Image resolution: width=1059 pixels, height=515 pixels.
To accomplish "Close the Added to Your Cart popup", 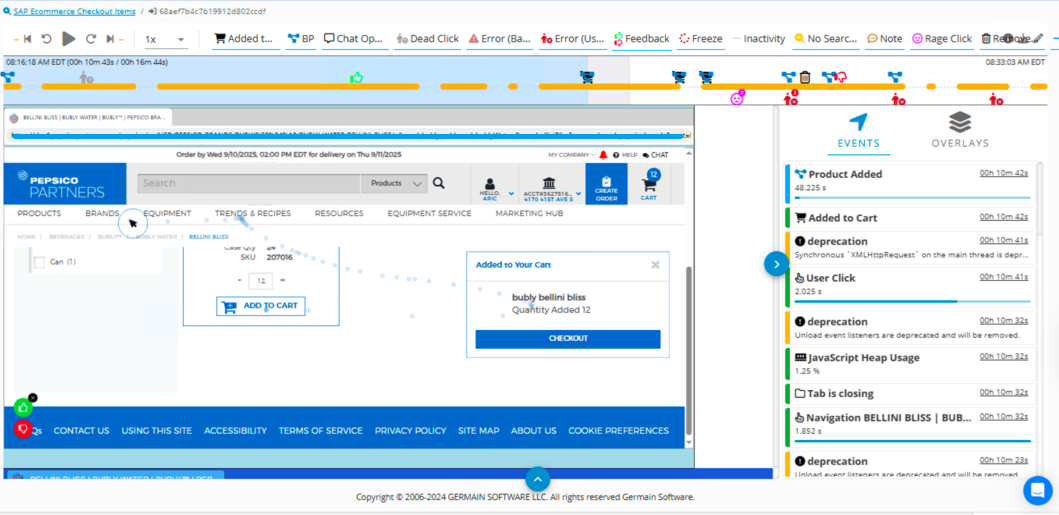I will 655,265.
